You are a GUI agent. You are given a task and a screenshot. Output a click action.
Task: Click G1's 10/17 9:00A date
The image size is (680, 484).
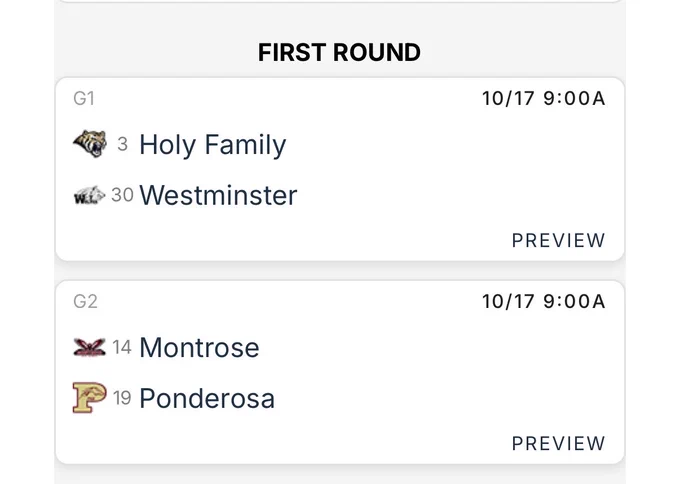(x=543, y=98)
